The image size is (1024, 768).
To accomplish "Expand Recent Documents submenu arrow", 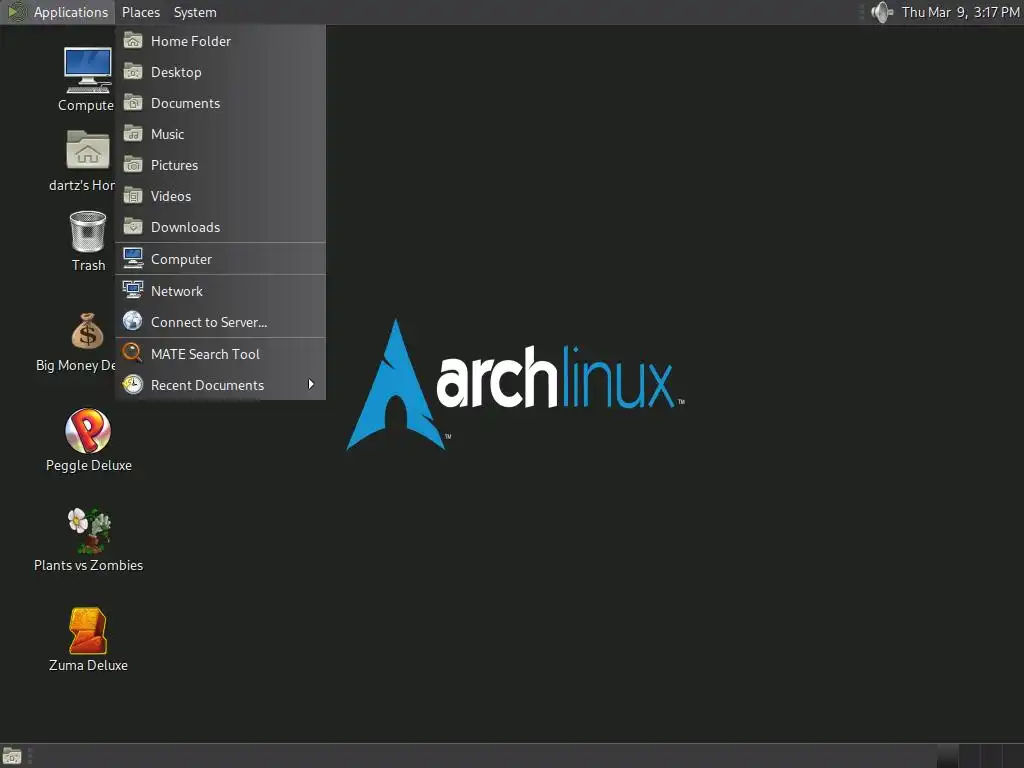I will point(311,385).
